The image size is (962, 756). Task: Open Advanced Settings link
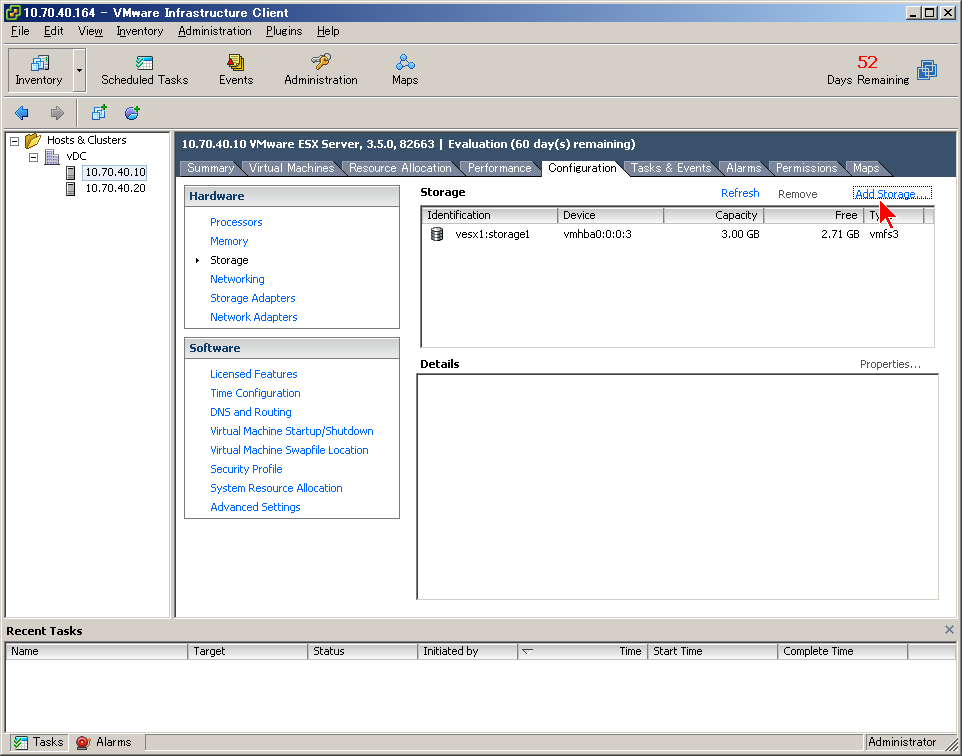pyautogui.click(x=255, y=507)
